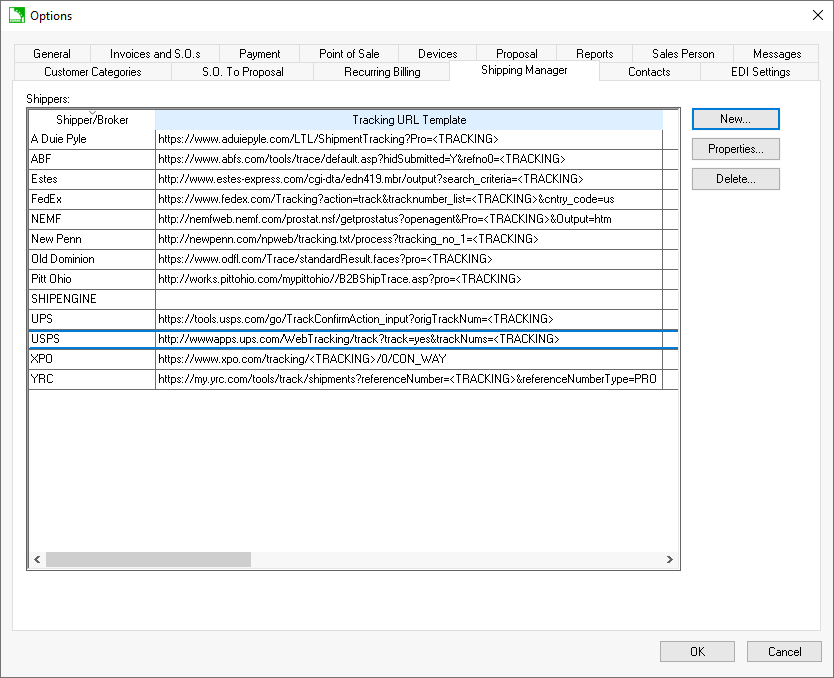
Task: Click the Options window app icon
Action: coord(16,15)
